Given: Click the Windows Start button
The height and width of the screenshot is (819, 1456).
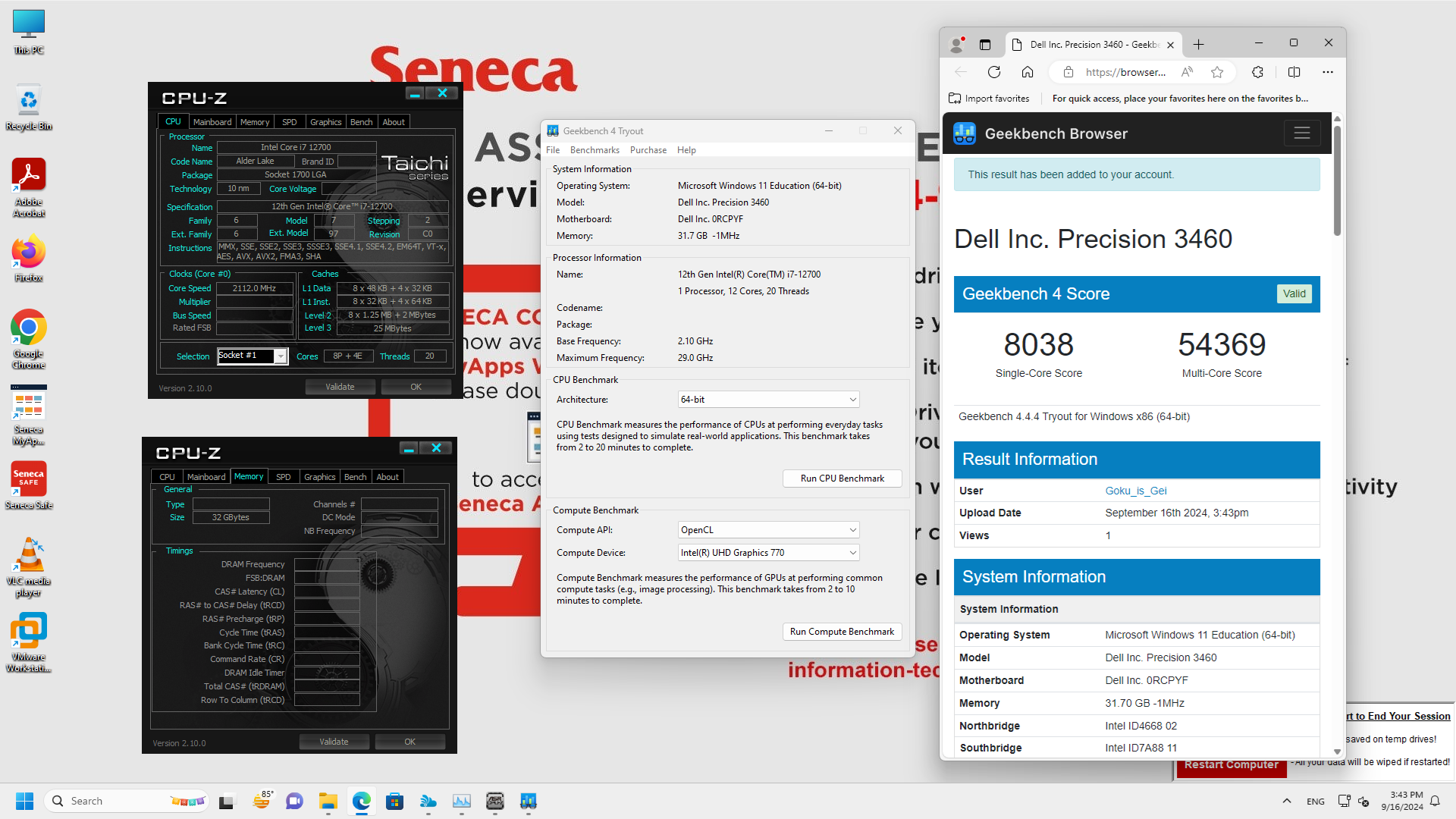Looking at the screenshot, I should 24,801.
